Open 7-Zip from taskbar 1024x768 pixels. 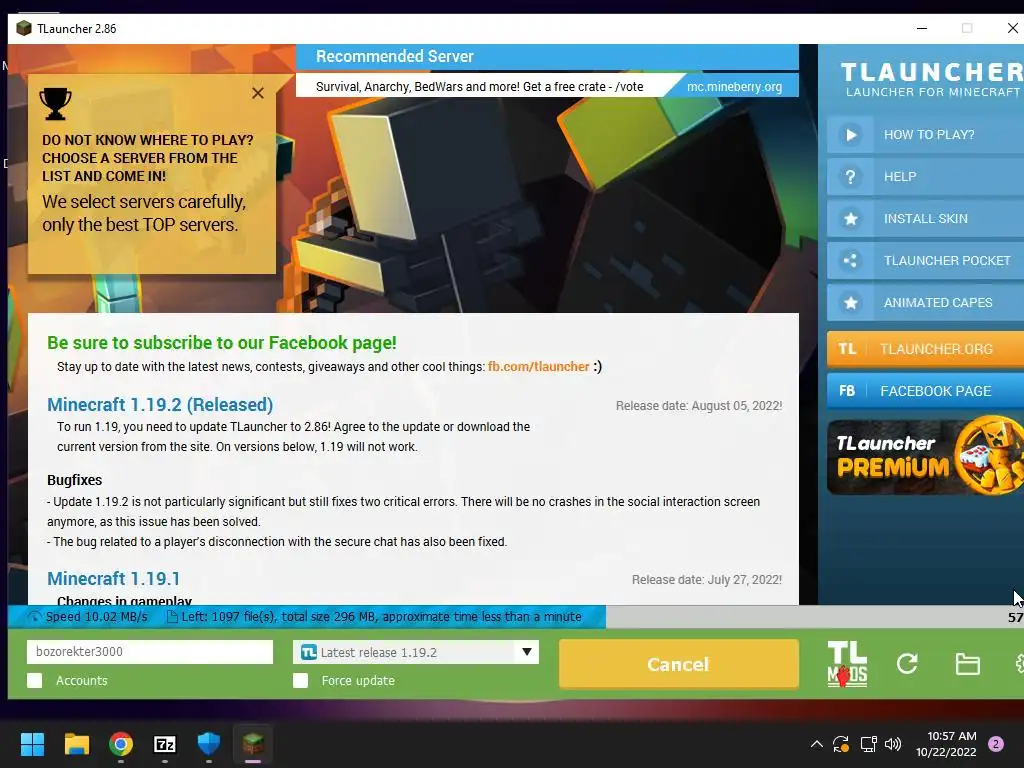tap(165, 744)
